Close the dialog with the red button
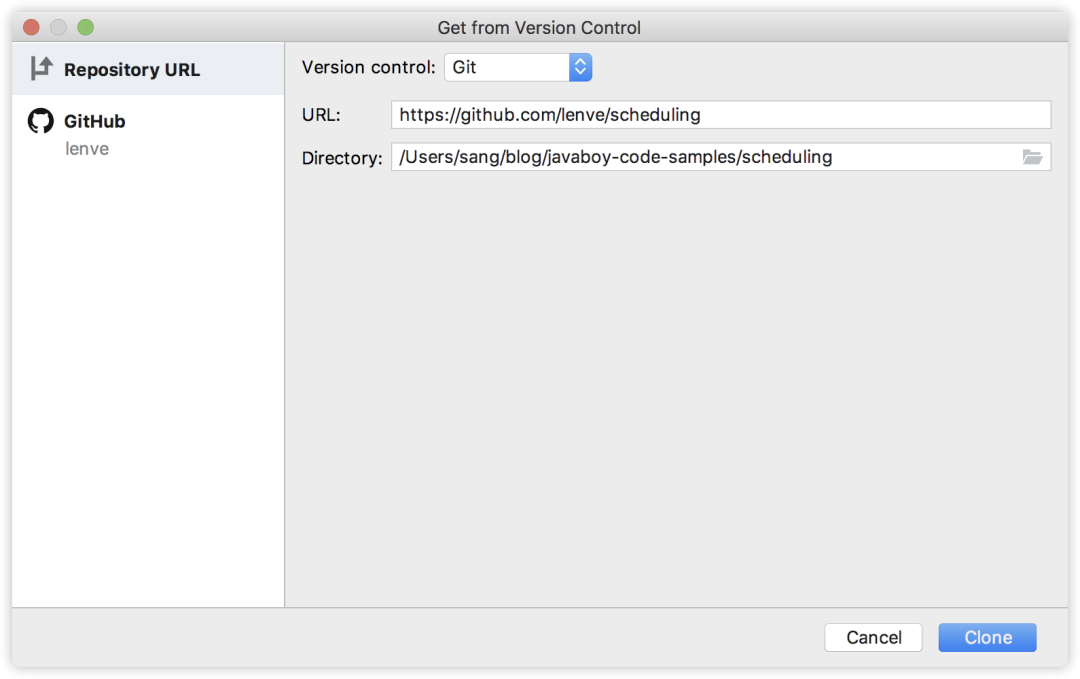This screenshot has height=679, width=1080. click(31, 27)
